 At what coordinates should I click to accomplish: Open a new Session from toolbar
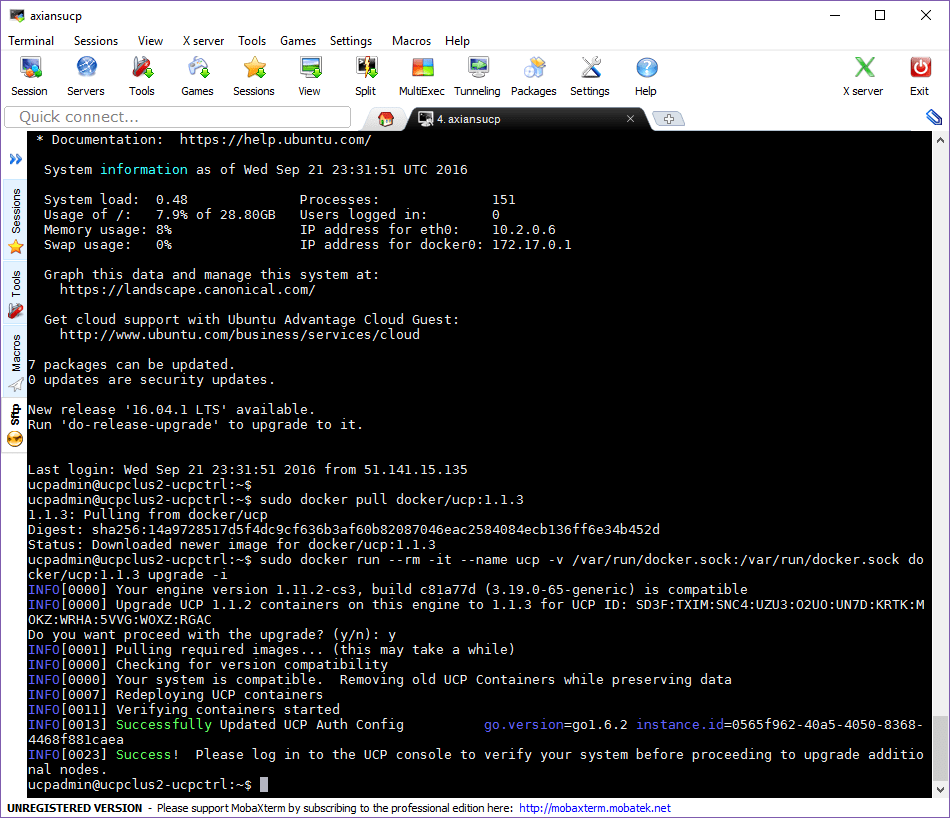tap(29, 76)
